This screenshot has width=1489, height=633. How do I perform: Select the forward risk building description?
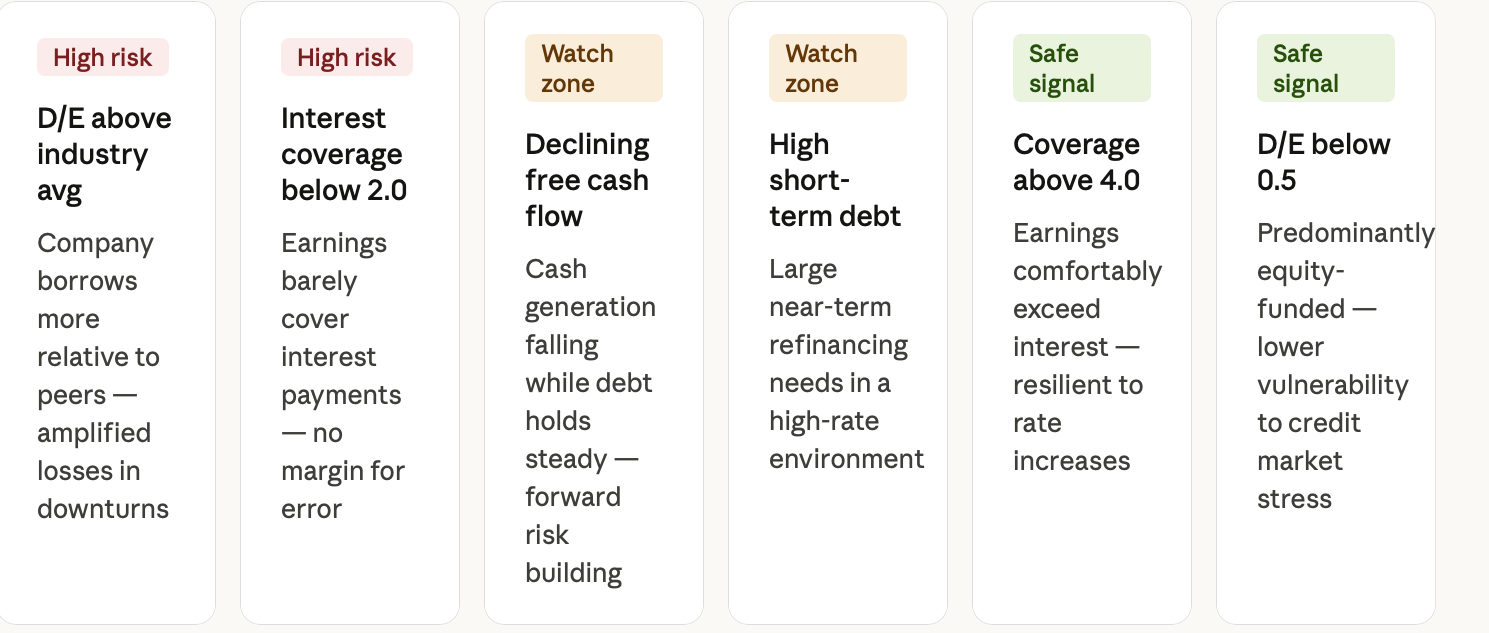pos(590,421)
